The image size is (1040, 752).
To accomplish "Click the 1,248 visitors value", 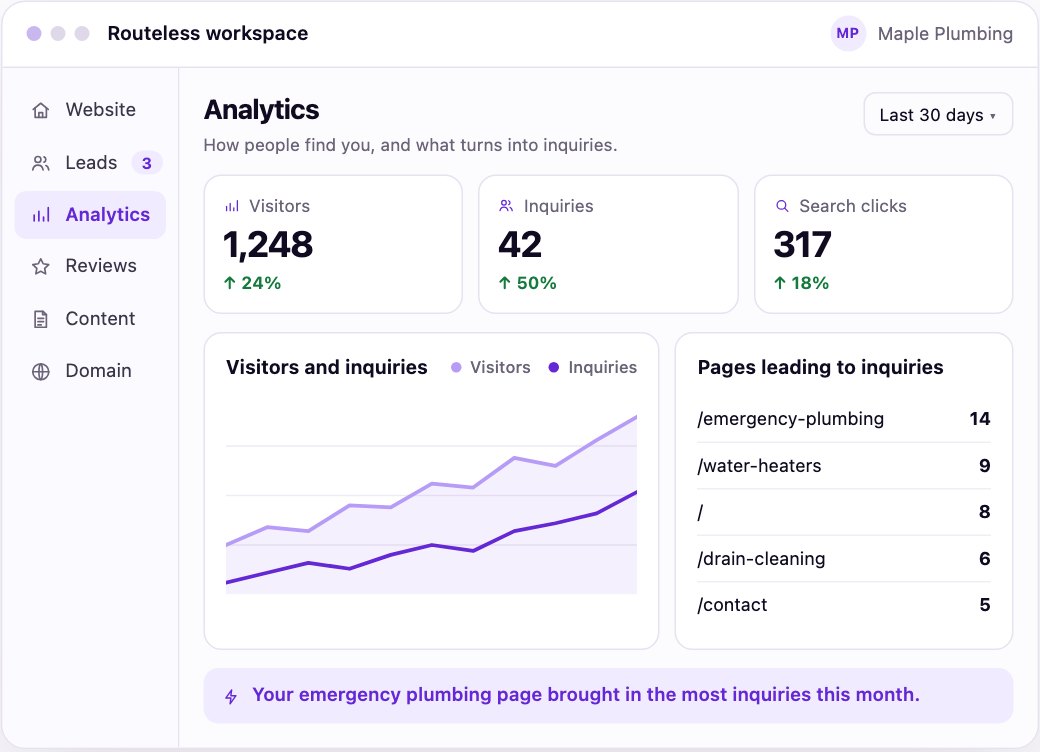I will pos(268,245).
